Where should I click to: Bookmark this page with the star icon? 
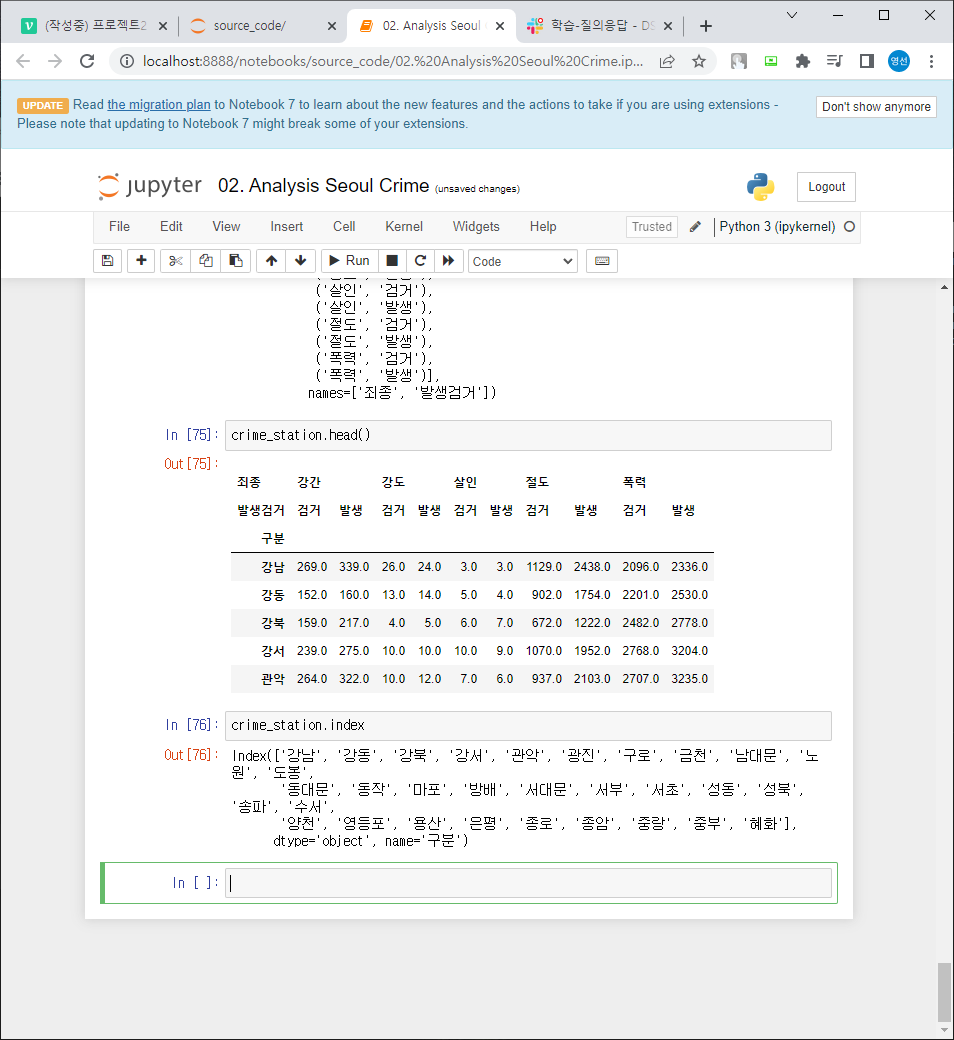(x=699, y=61)
